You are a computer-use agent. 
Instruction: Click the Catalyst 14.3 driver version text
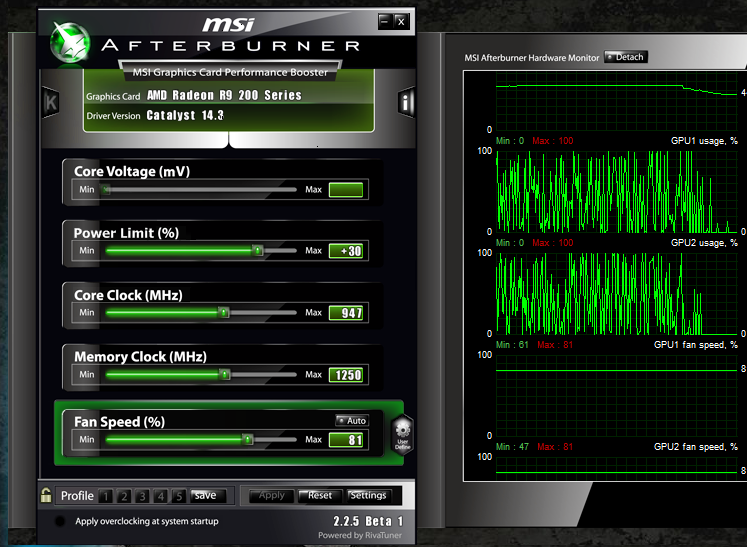point(185,115)
